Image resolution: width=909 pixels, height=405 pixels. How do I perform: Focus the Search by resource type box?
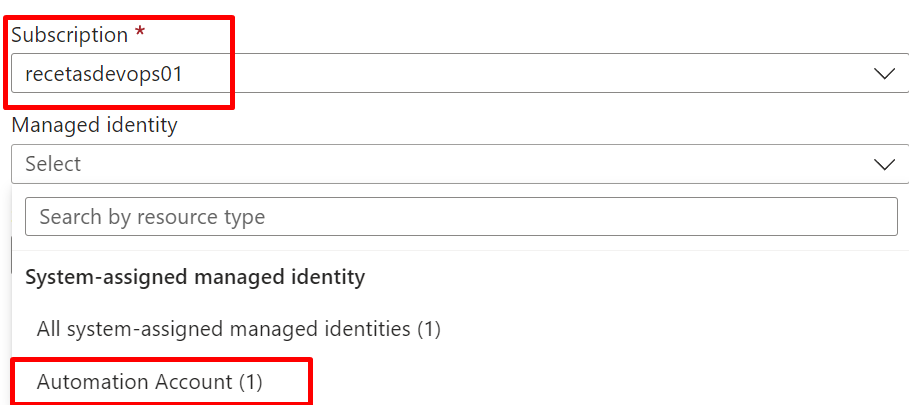[461, 217]
